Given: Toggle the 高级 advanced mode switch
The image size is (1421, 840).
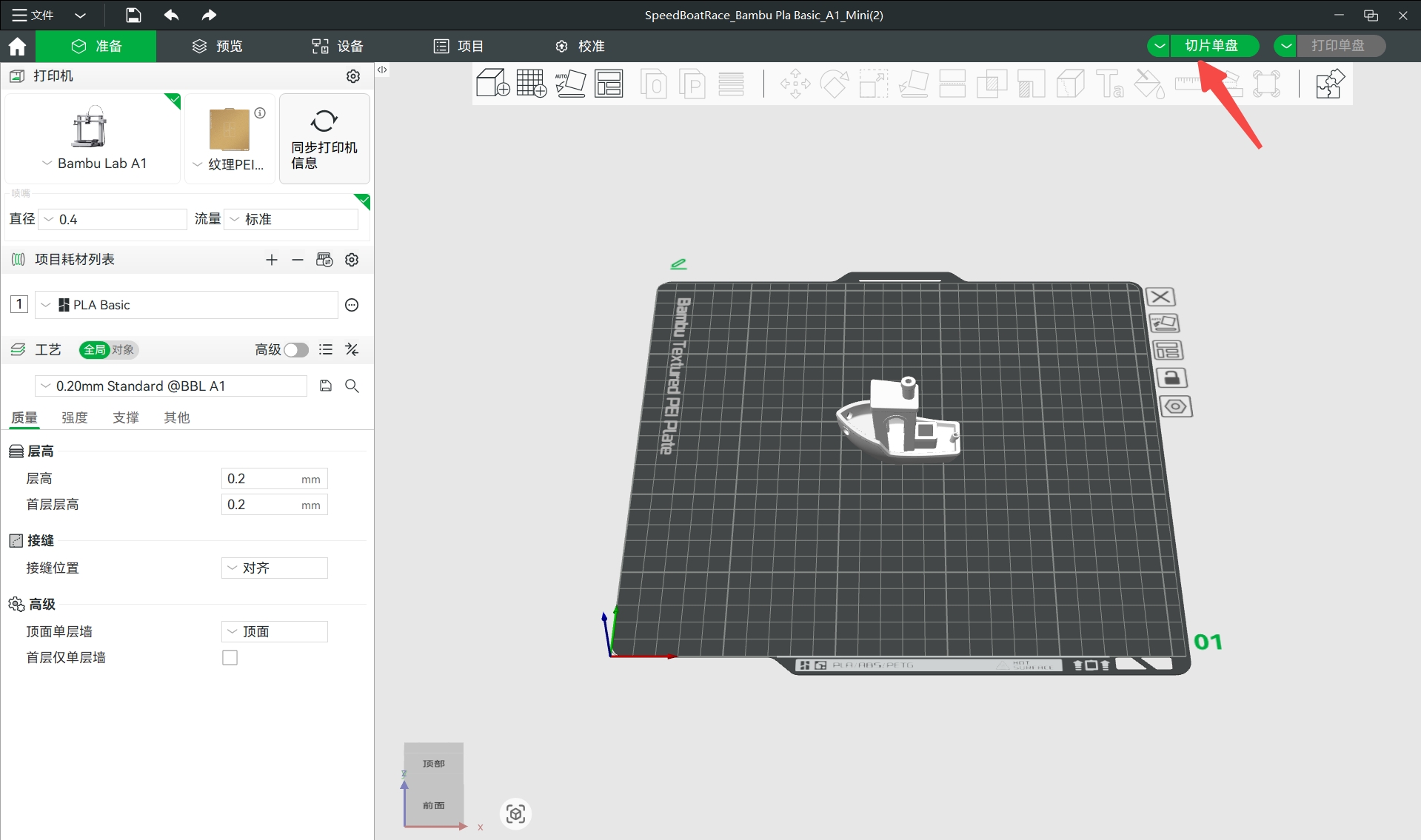Looking at the screenshot, I should pos(296,350).
